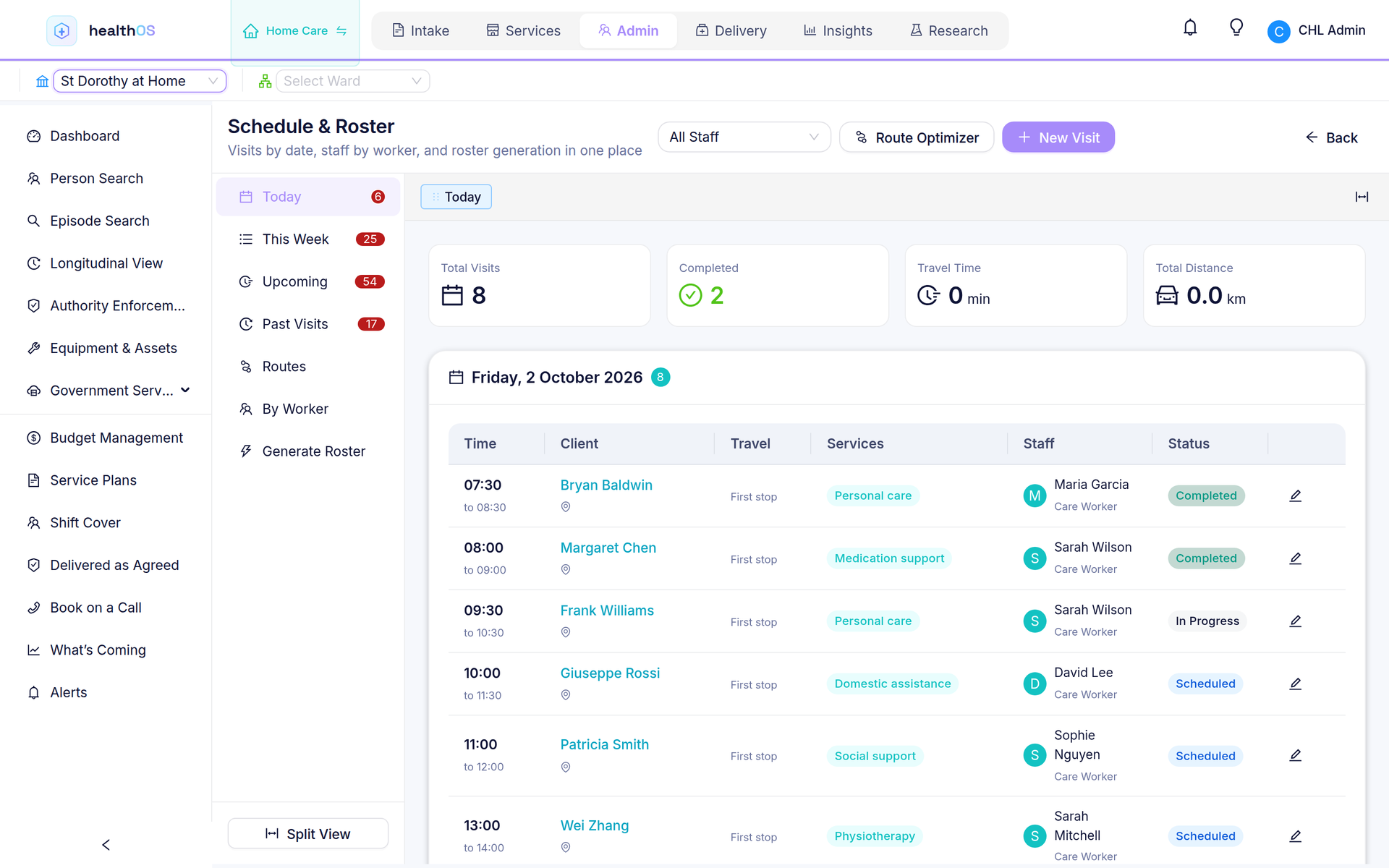
Task: Expand the All Staff filter dropdown
Action: (744, 137)
